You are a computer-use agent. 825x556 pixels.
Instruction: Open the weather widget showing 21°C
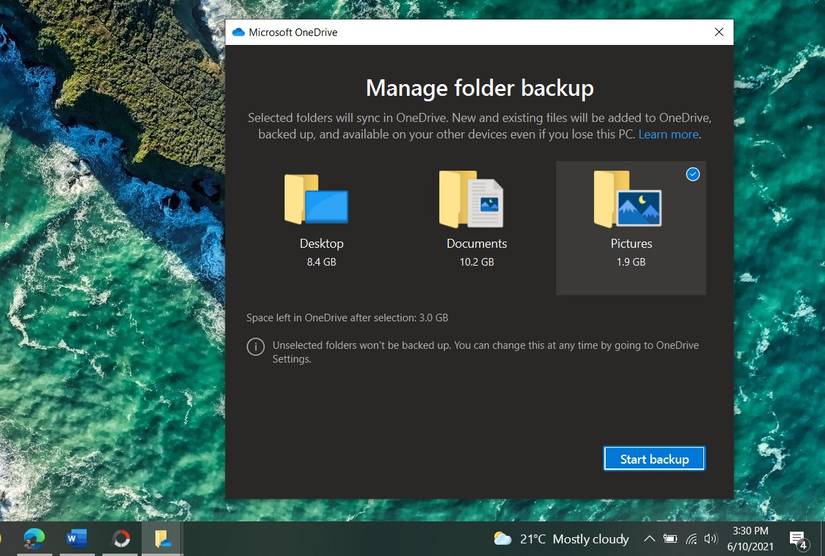click(x=561, y=539)
